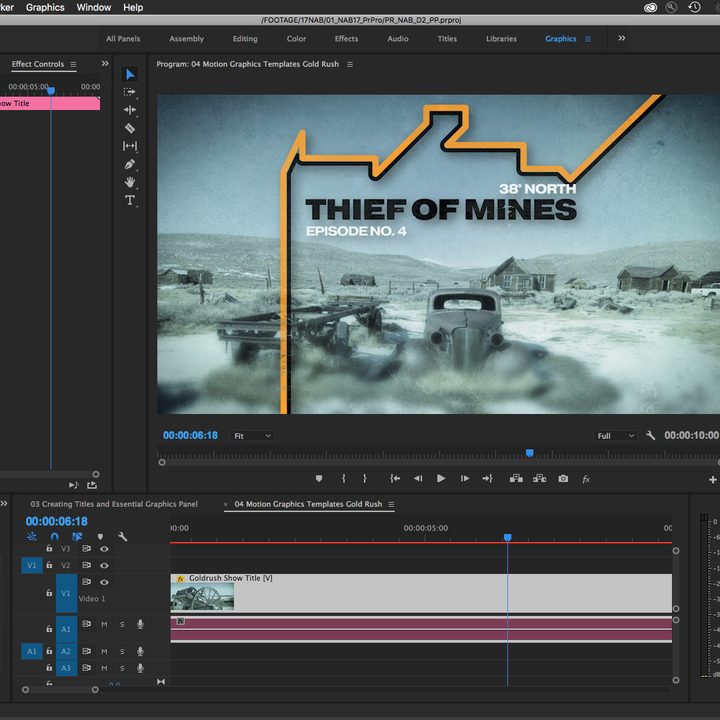Open the Fit zoom level dropdown
The height and width of the screenshot is (720, 720).
(x=252, y=436)
